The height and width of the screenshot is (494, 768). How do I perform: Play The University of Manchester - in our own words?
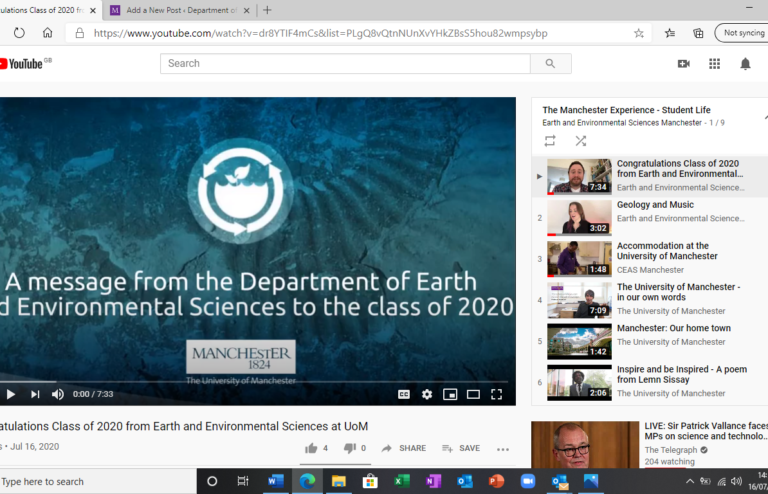650,300
